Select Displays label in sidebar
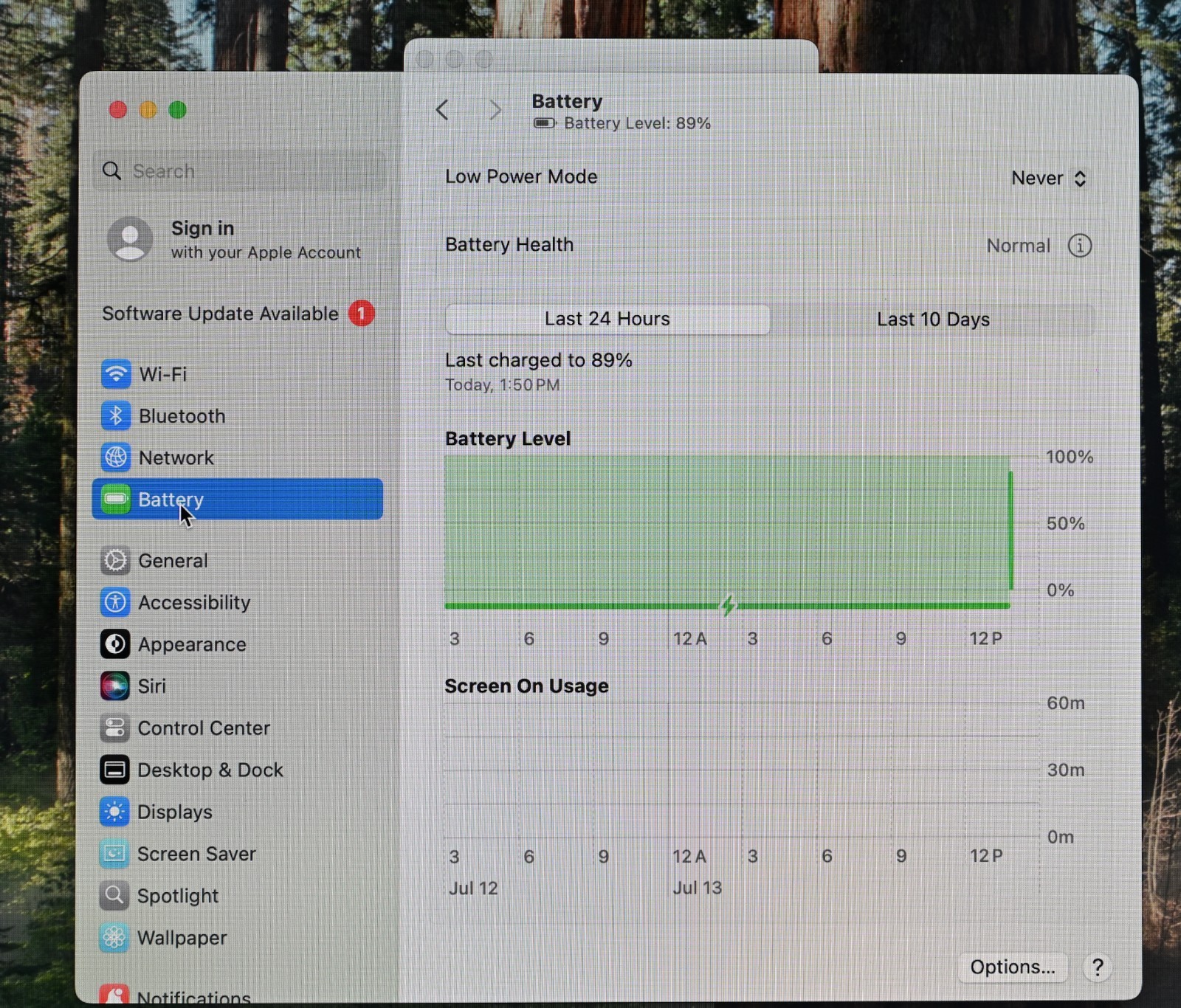Viewport: 1181px width, 1008px height. [175, 812]
